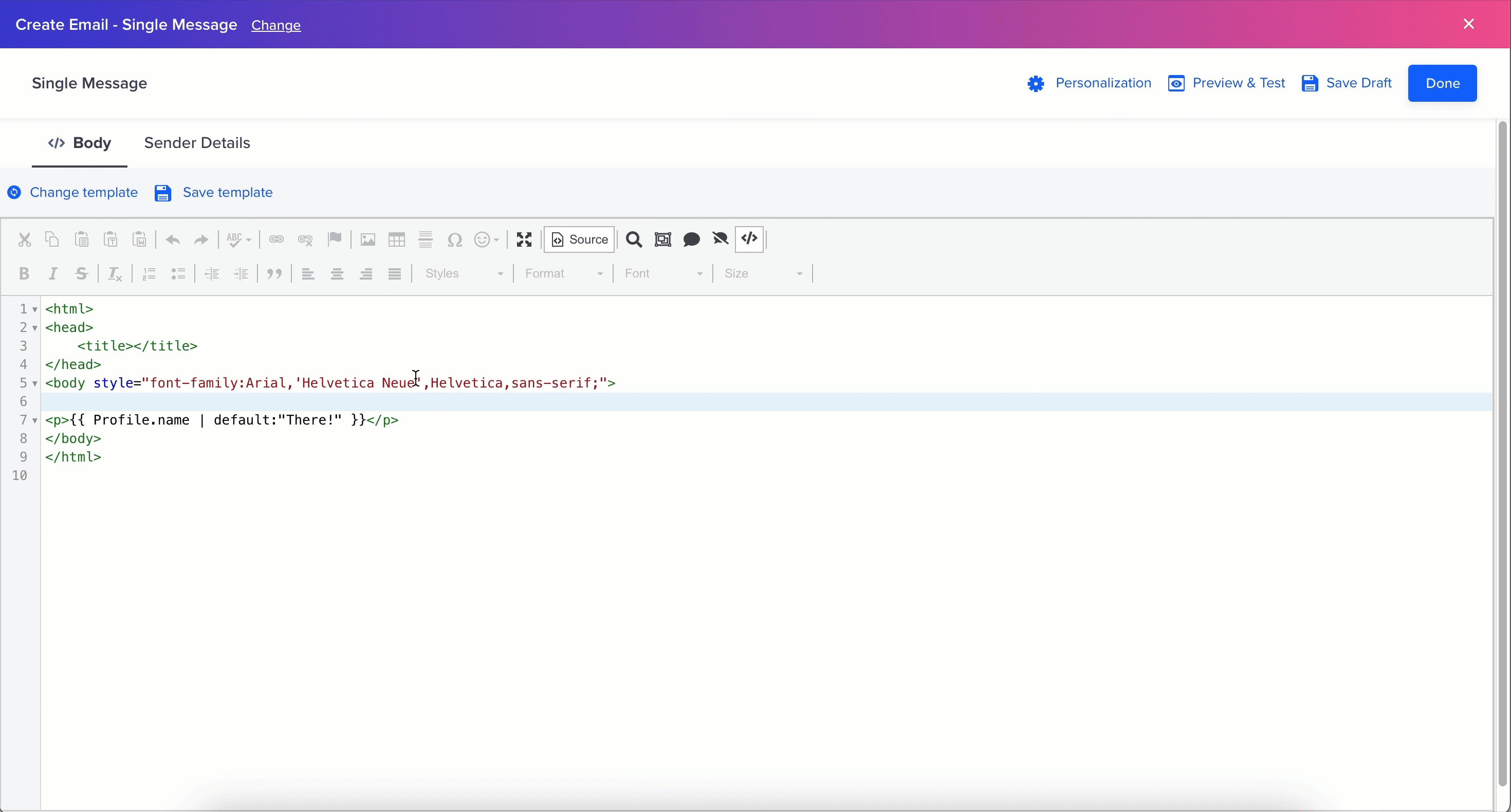Open the Format dropdown
1511x812 pixels.
point(563,273)
